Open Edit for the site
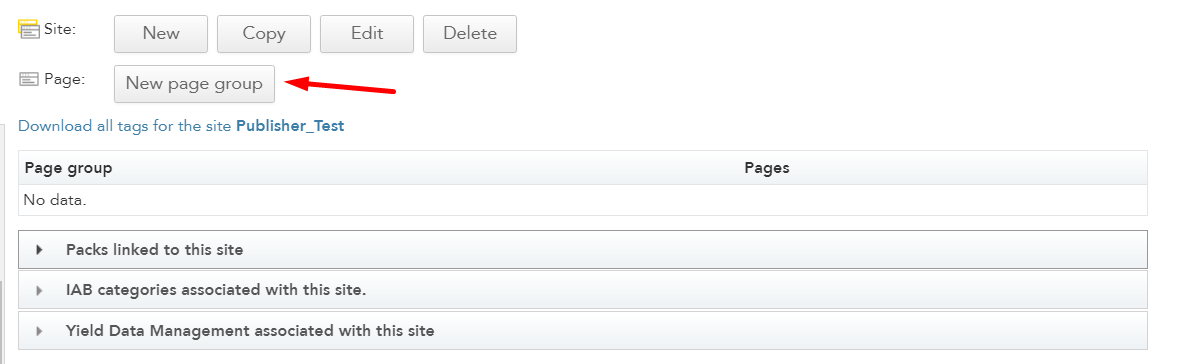The image size is (1190, 364). click(367, 33)
